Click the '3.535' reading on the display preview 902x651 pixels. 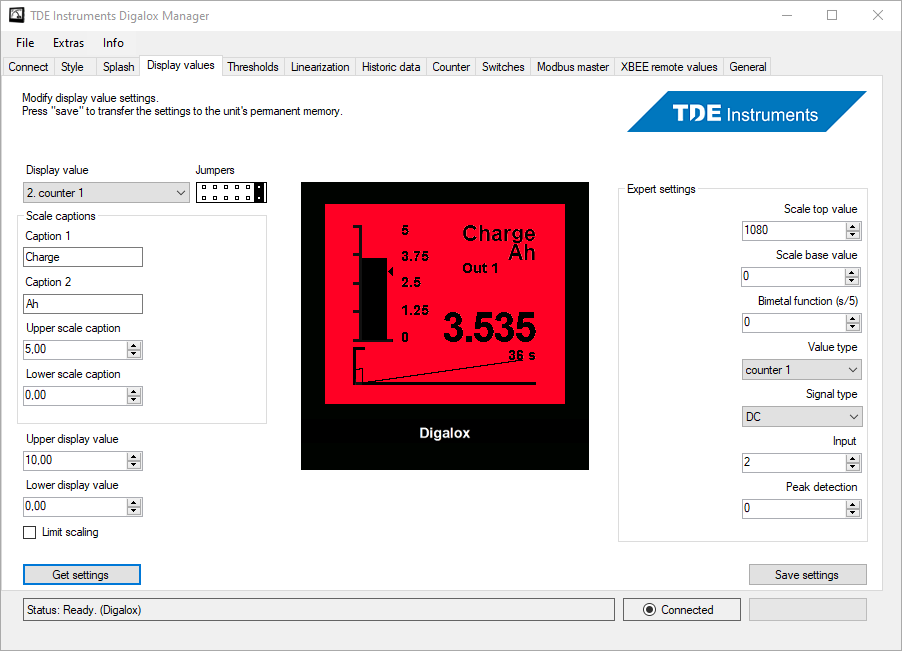(x=490, y=327)
